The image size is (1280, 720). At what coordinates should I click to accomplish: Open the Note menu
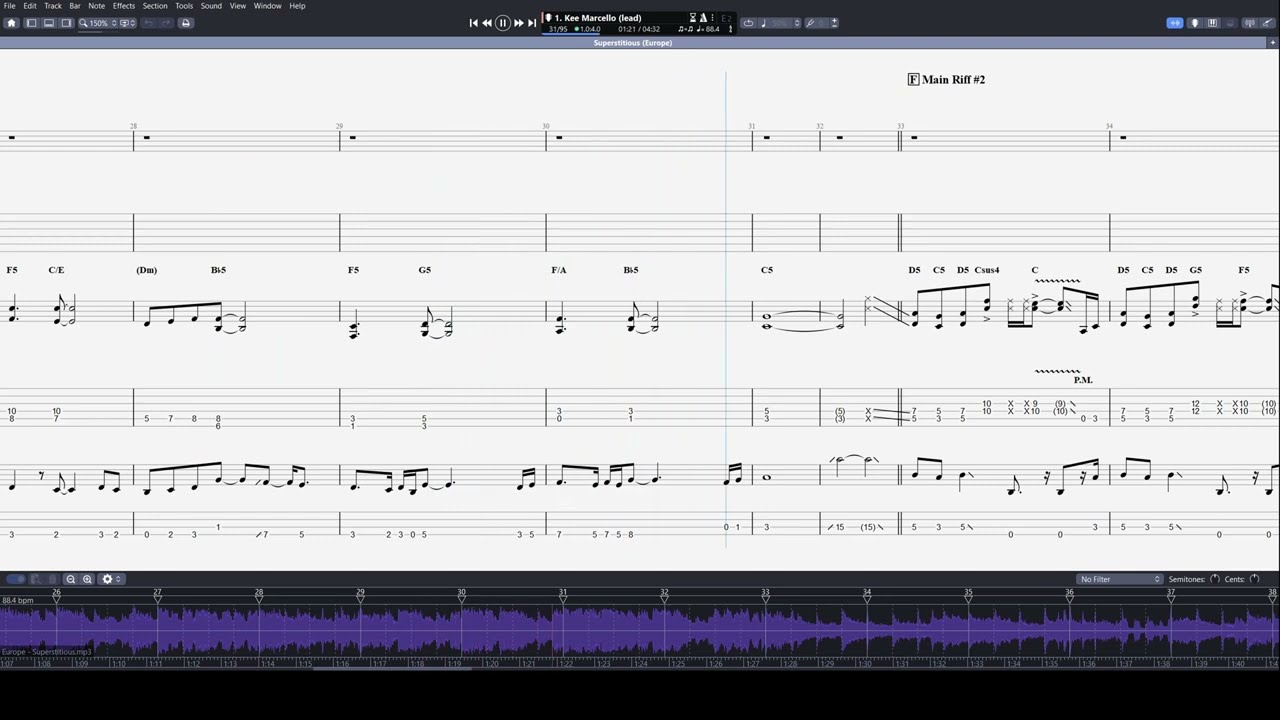(x=96, y=6)
